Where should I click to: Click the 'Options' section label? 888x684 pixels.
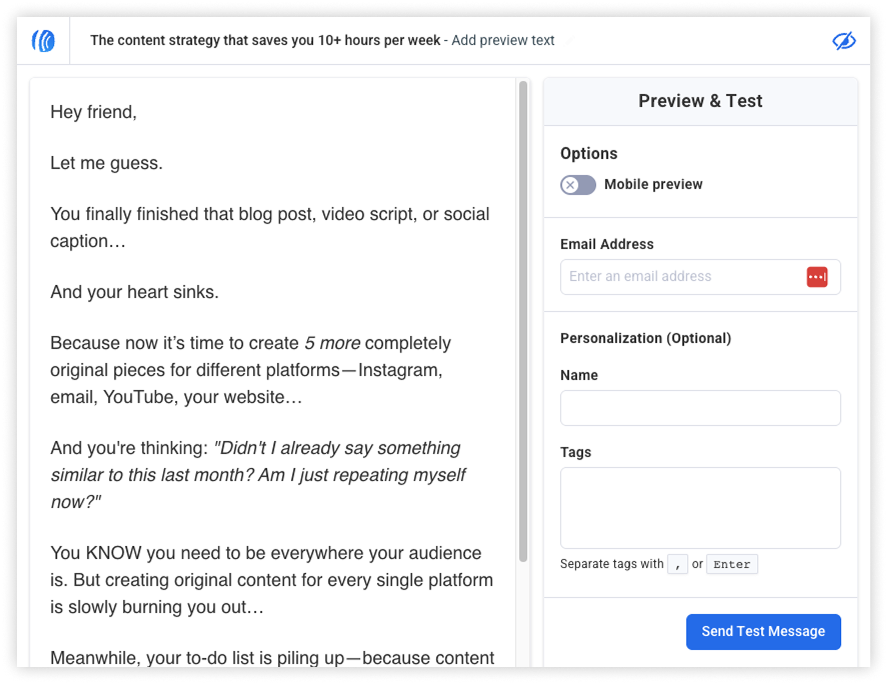[x=588, y=153]
